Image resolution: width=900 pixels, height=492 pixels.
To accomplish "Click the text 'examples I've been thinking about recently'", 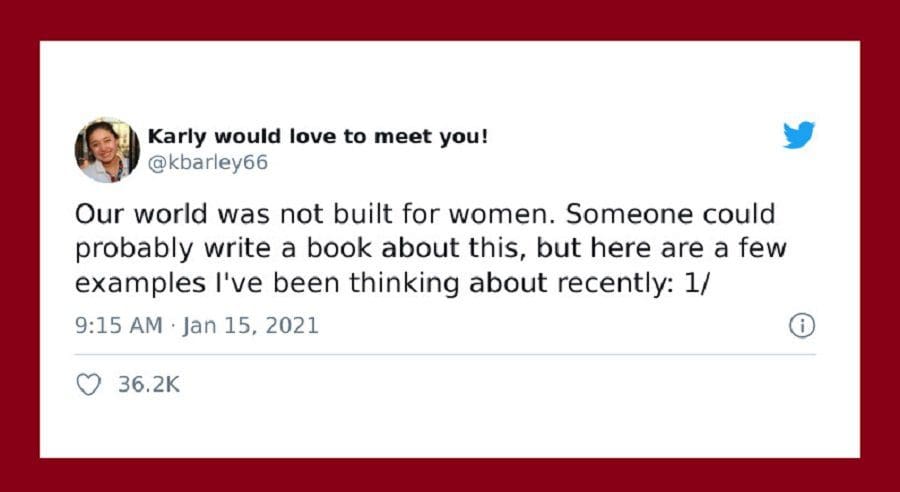I will pyautogui.click(x=370, y=284).
